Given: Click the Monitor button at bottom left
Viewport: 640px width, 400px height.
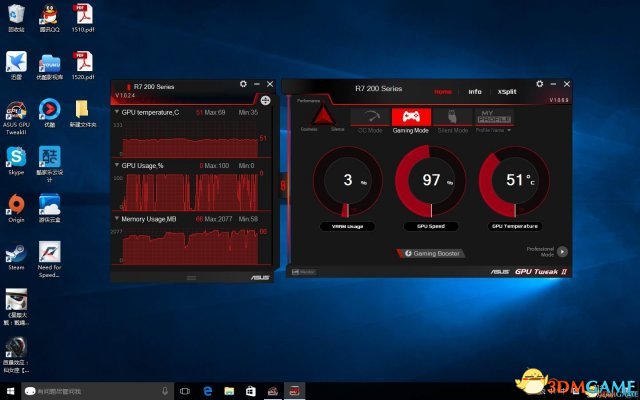Looking at the screenshot, I should coord(303,272).
